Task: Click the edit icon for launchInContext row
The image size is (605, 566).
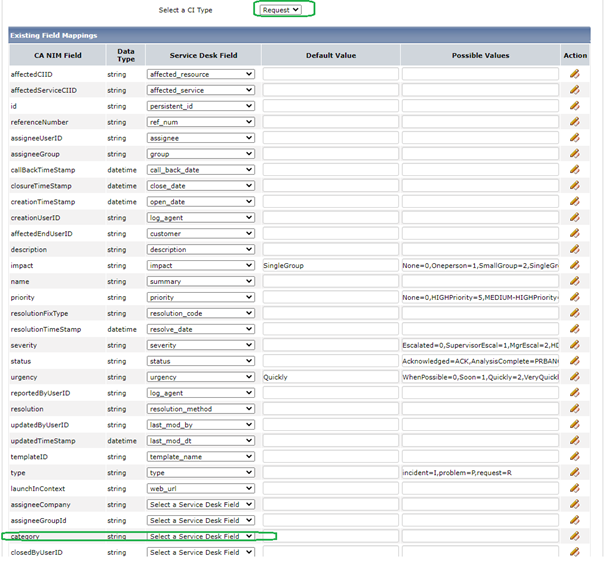Action: click(x=574, y=488)
